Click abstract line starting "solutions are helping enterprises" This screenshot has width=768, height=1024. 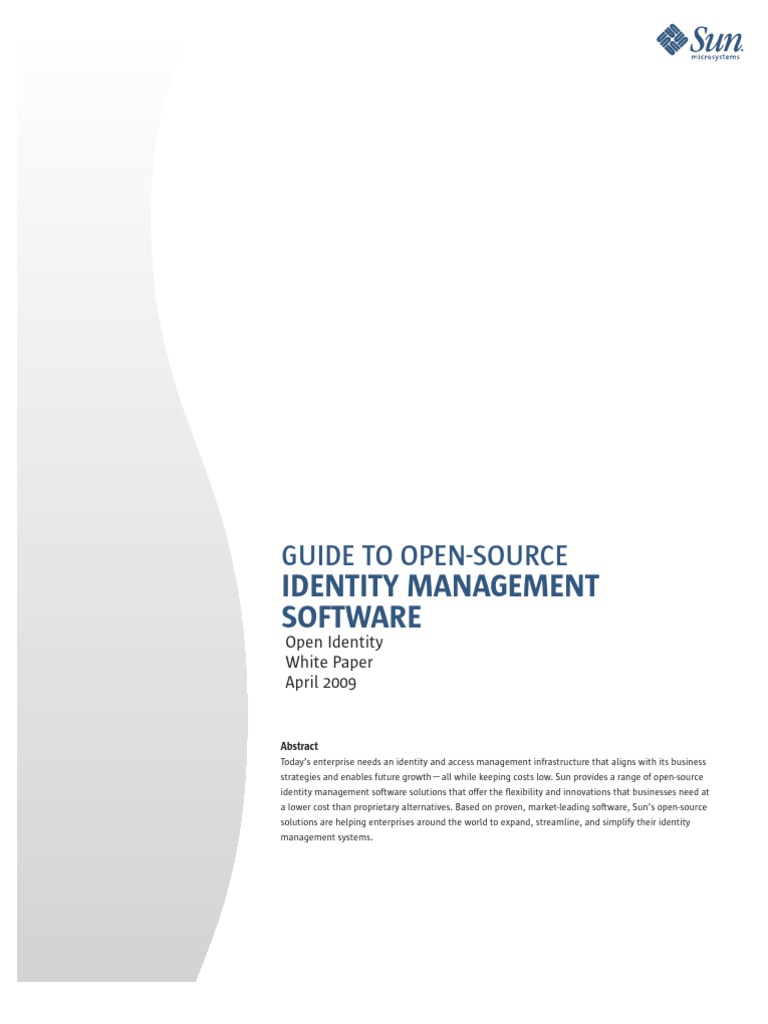485,822
